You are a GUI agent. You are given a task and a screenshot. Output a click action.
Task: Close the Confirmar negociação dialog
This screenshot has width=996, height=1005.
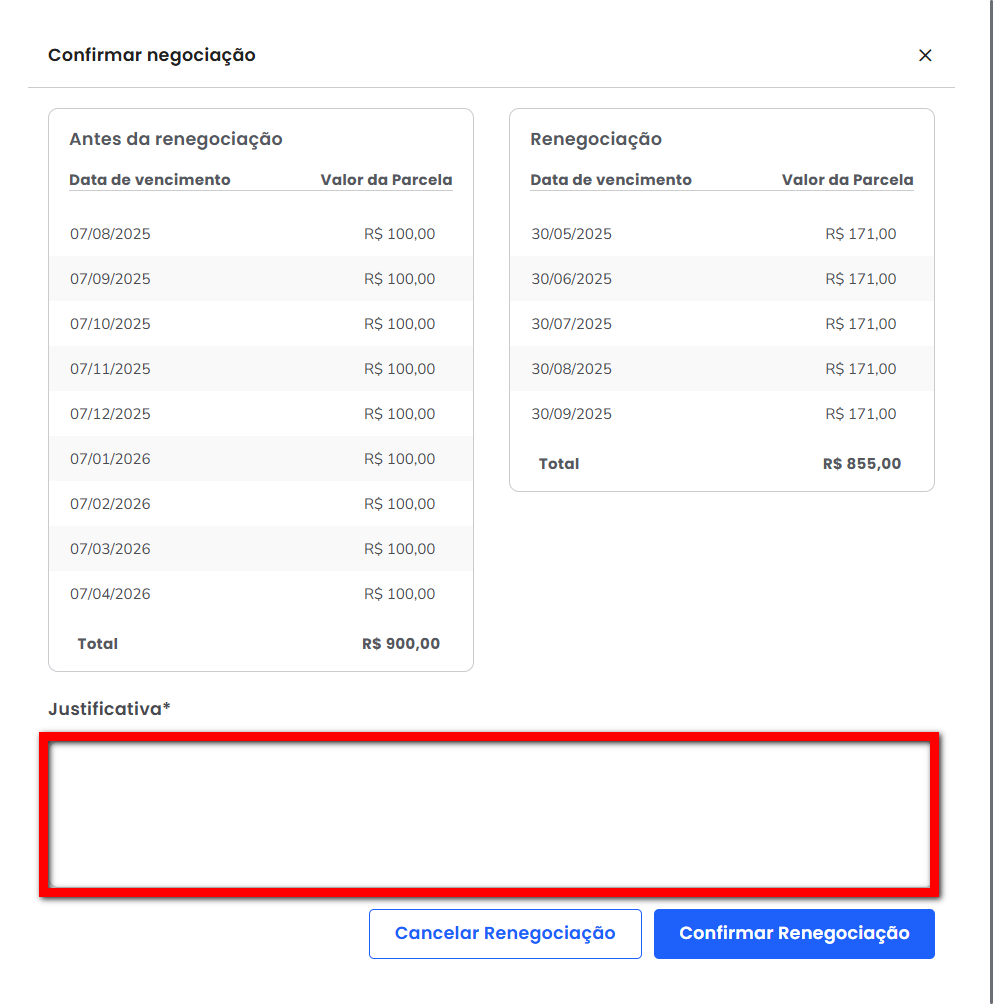point(924,56)
